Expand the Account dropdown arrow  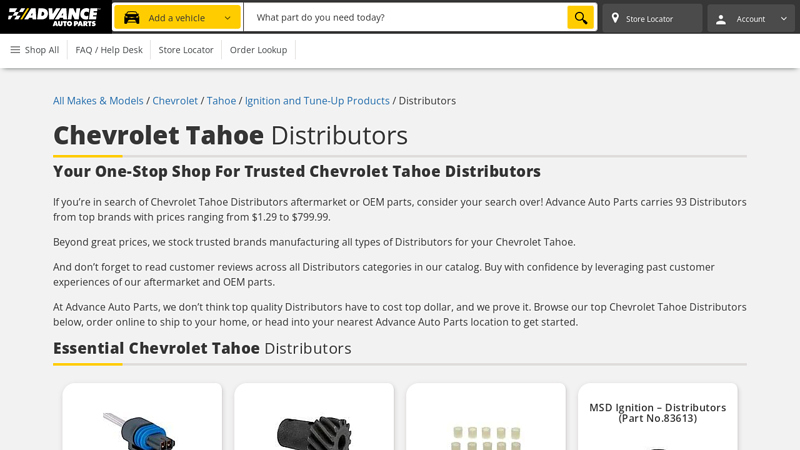point(784,19)
